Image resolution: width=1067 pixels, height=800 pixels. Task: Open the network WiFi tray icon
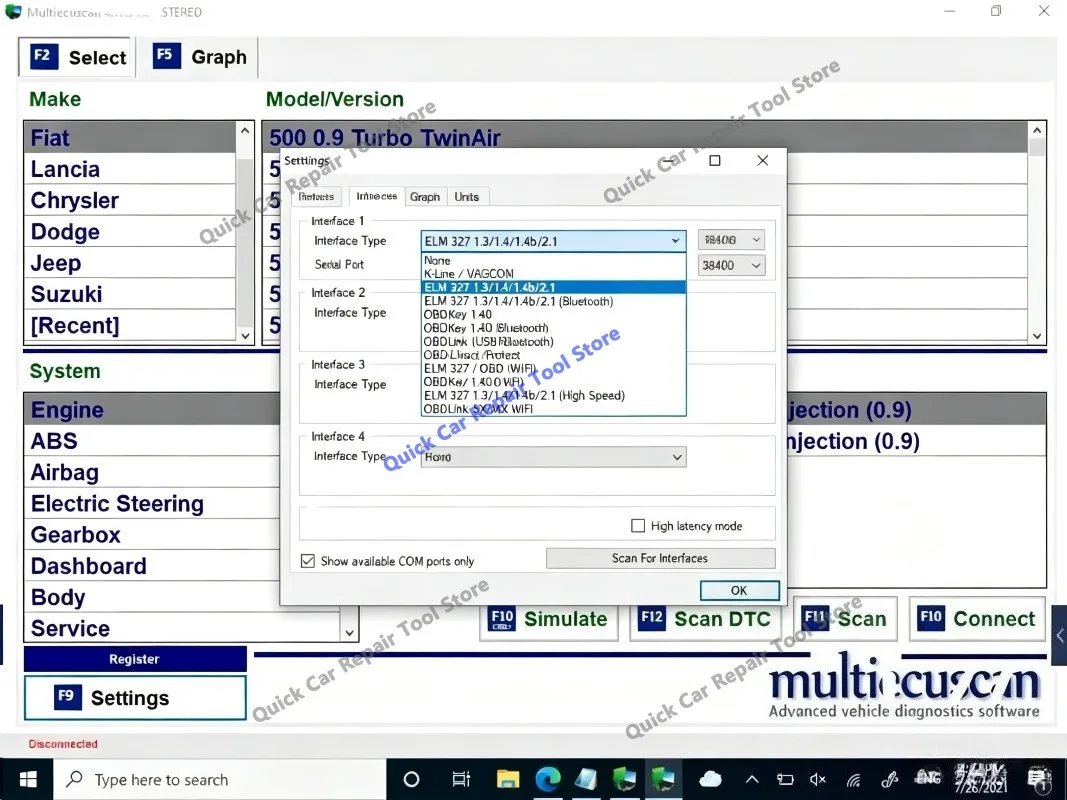click(x=853, y=780)
